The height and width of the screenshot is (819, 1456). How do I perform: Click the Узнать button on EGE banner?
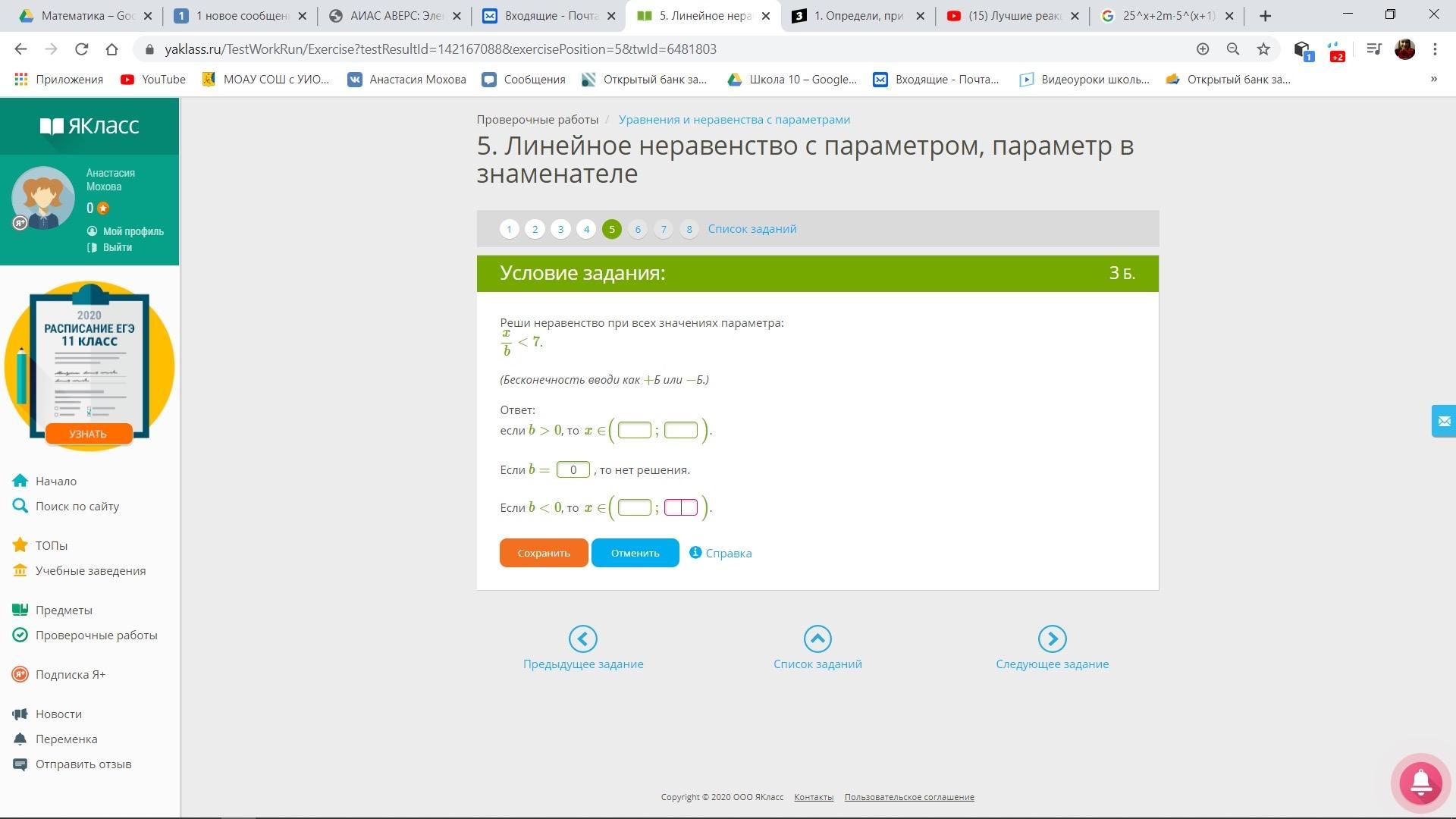point(88,434)
